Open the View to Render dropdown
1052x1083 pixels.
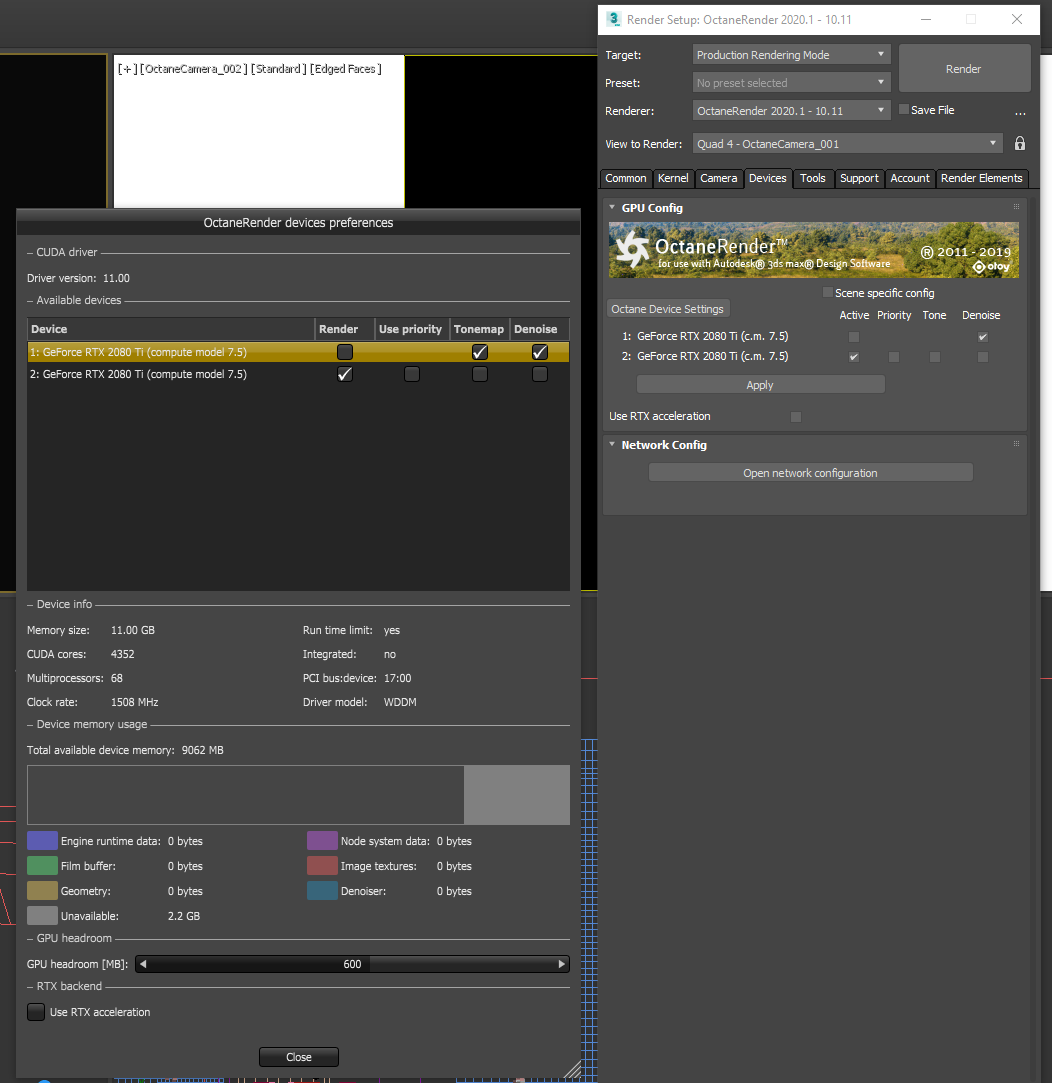pos(848,144)
